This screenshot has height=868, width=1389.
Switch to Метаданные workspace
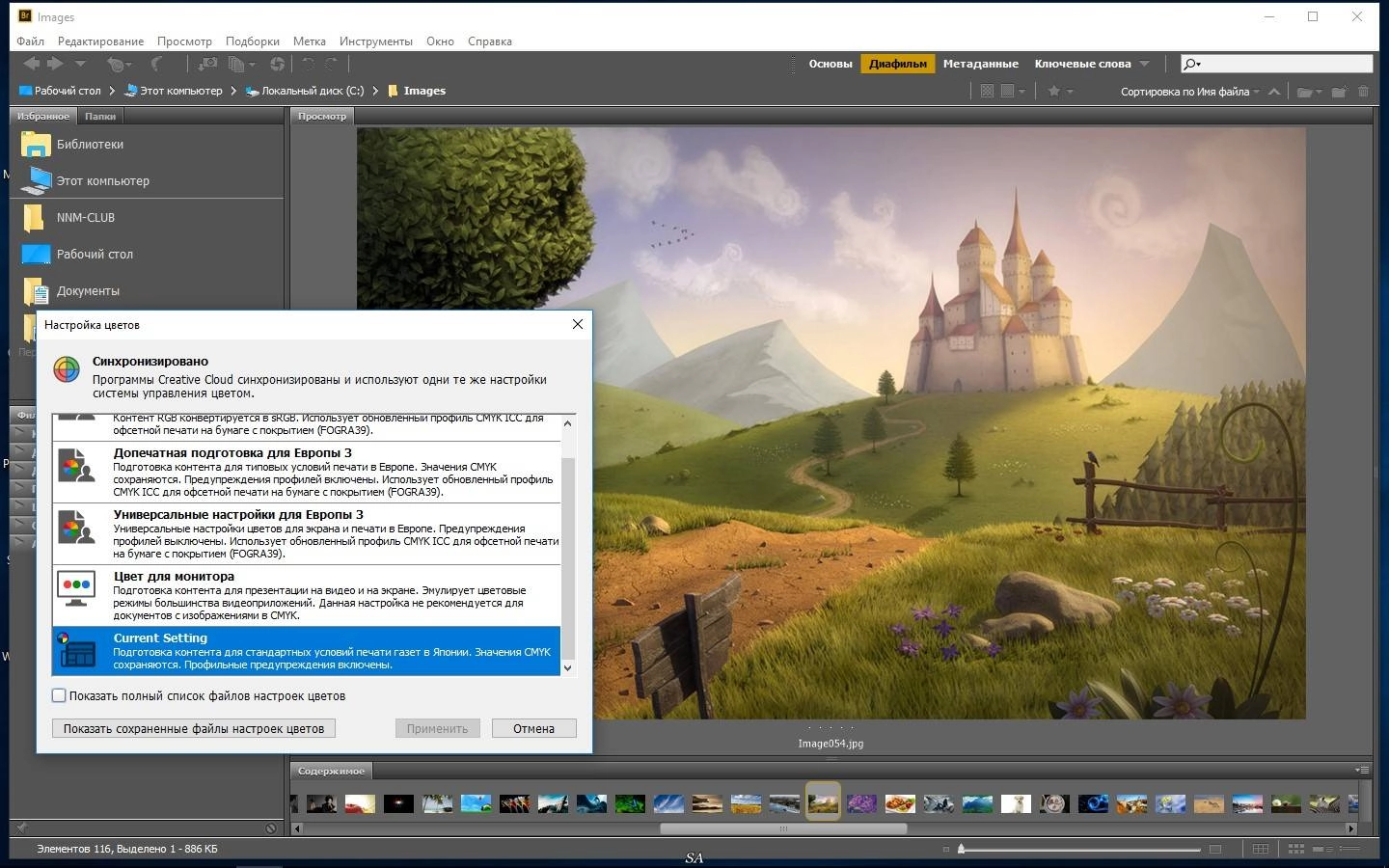981,64
